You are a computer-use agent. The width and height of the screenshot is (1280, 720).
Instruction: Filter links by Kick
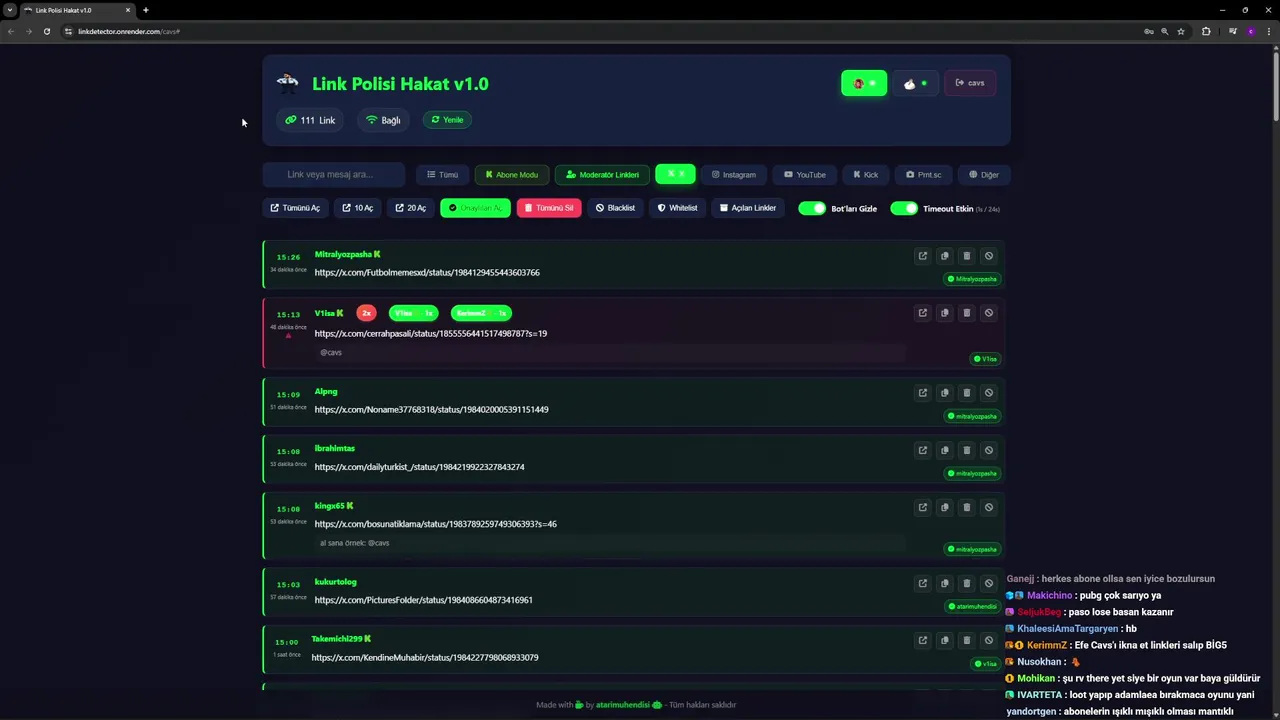click(865, 175)
